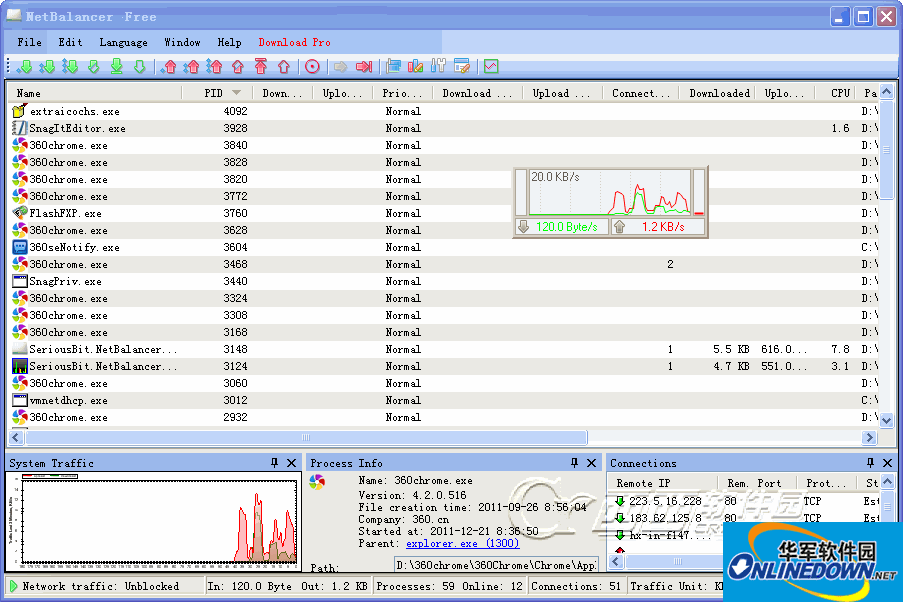
Task: Click the Network traffic unblocked status icon
Action: coord(14,586)
